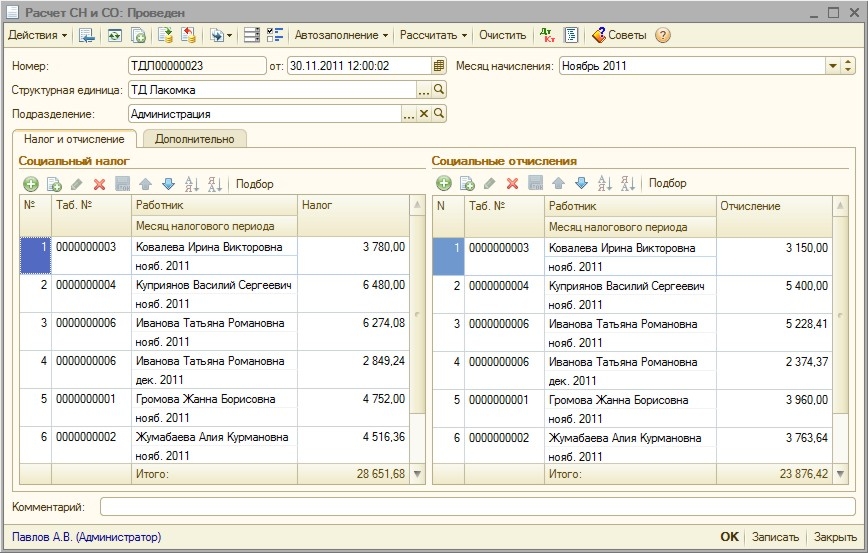Click the red delete icon in Социальные отчисления
868x553 pixels.
click(512, 184)
